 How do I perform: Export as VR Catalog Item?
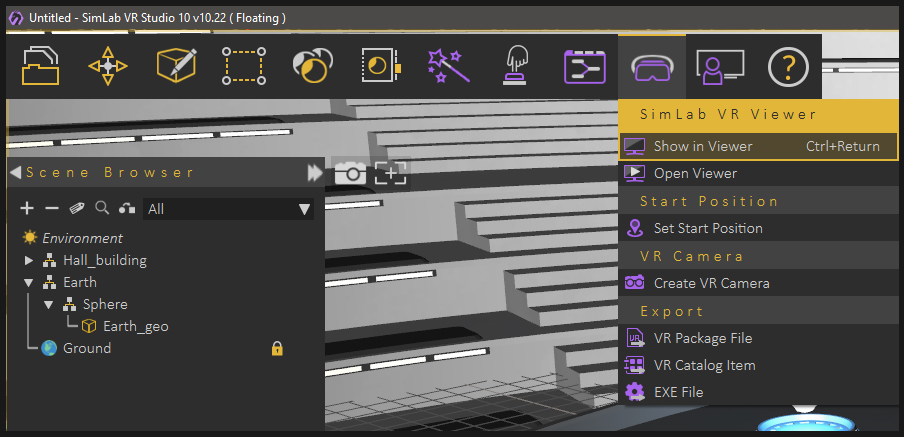pyautogui.click(x=758, y=365)
